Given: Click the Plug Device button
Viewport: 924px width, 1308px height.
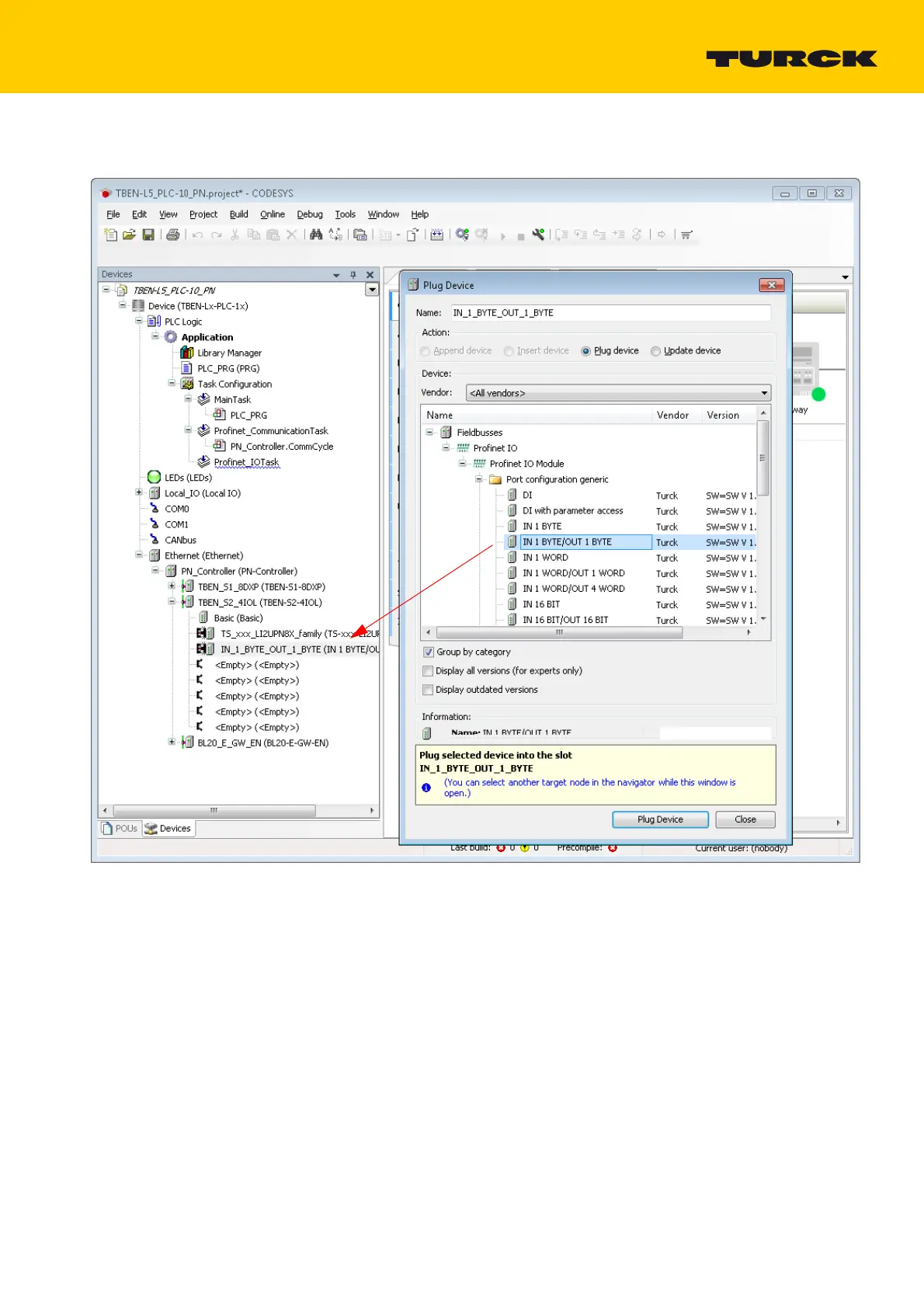Looking at the screenshot, I should click(x=660, y=819).
